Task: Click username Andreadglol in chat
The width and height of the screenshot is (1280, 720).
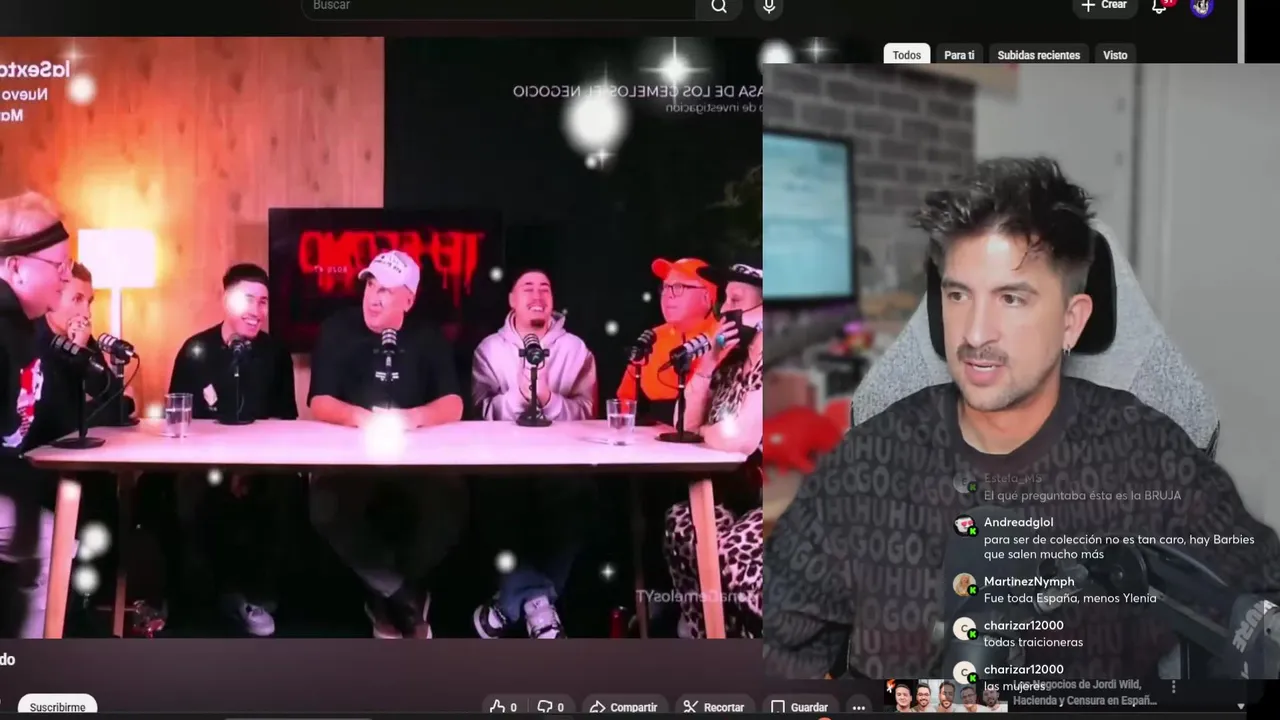Action: (x=1018, y=522)
